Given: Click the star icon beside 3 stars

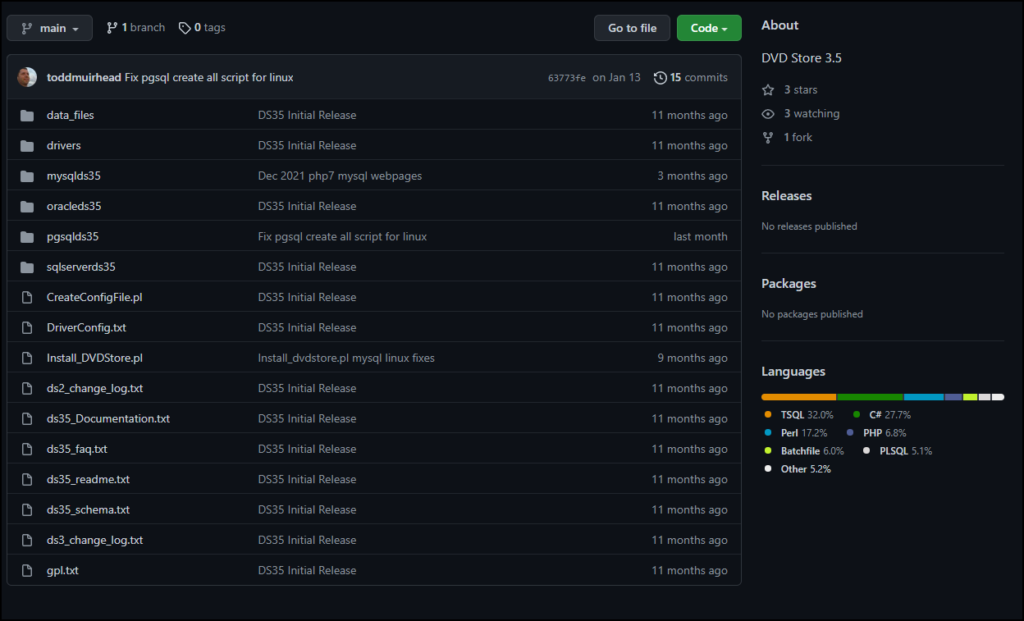Looking at the screenshot, I should tap(767, 89).
